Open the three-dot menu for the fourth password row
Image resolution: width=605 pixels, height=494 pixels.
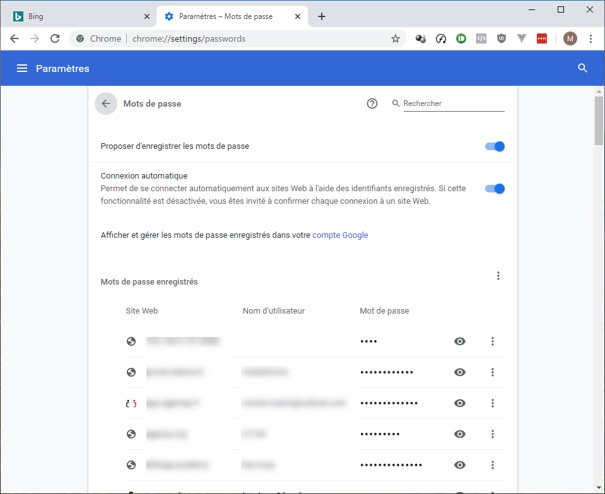click(493, 434)
